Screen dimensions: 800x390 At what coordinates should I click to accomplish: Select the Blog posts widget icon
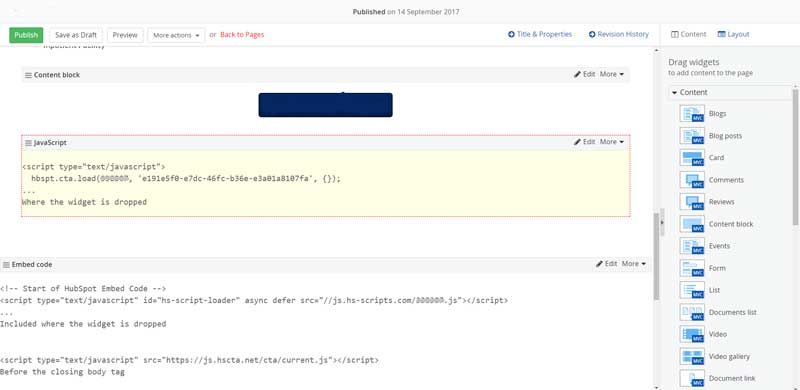pos(692,136)
